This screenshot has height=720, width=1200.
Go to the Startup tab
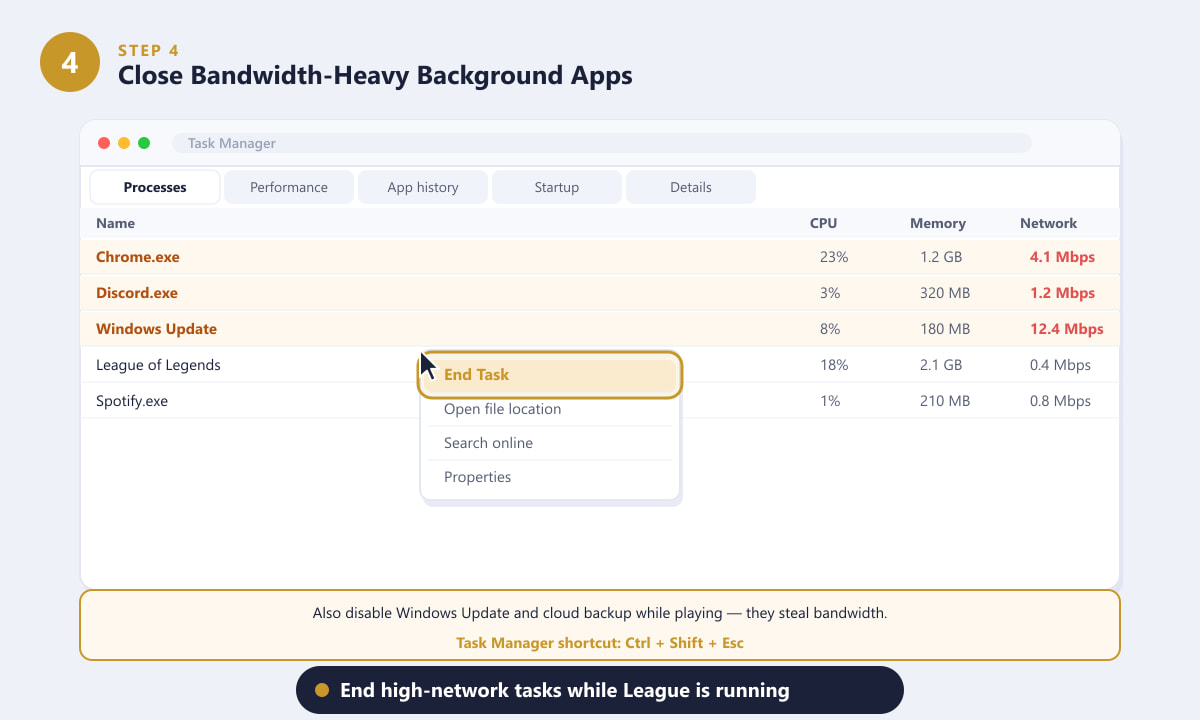tap(557, 187)
